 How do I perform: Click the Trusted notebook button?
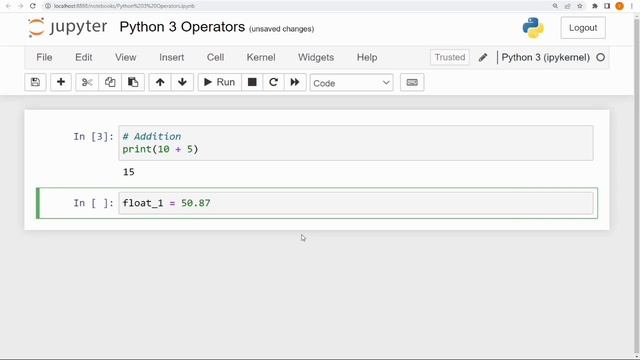click(x=450, y=58)
